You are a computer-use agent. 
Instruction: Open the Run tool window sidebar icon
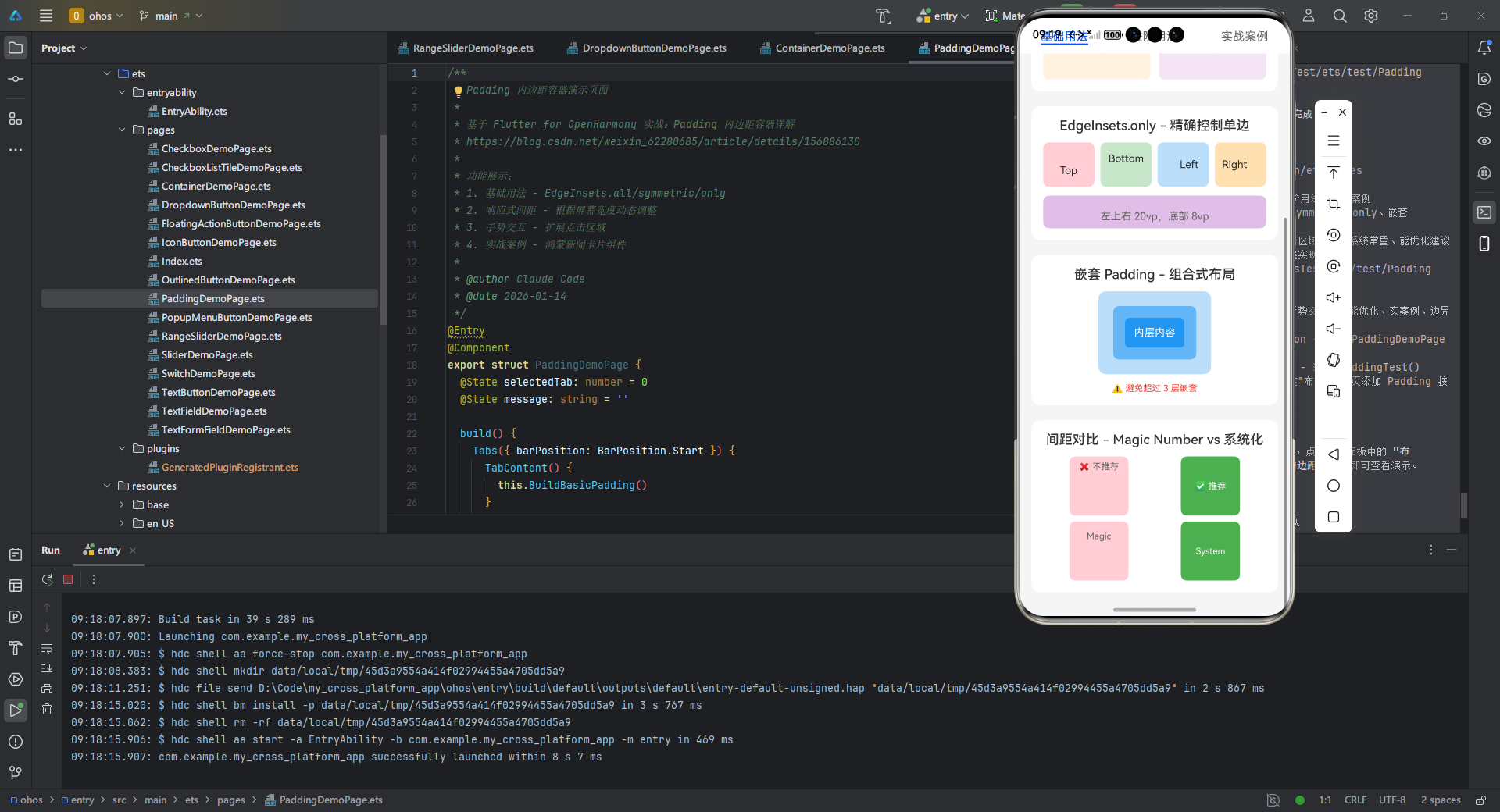click(16, 710)
